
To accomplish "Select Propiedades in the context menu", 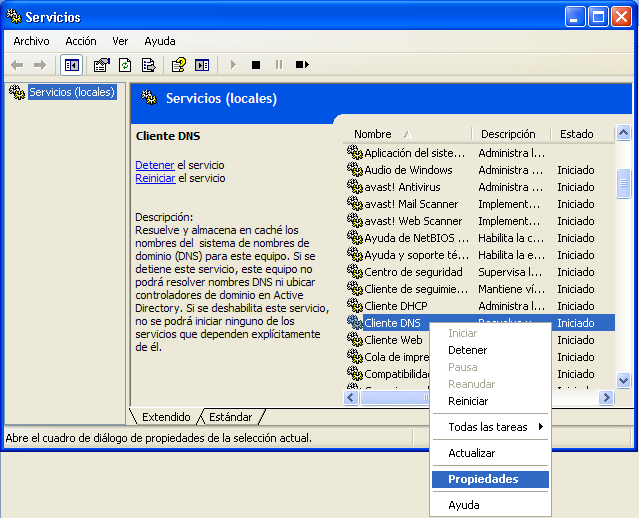I will tap(490, 479).
